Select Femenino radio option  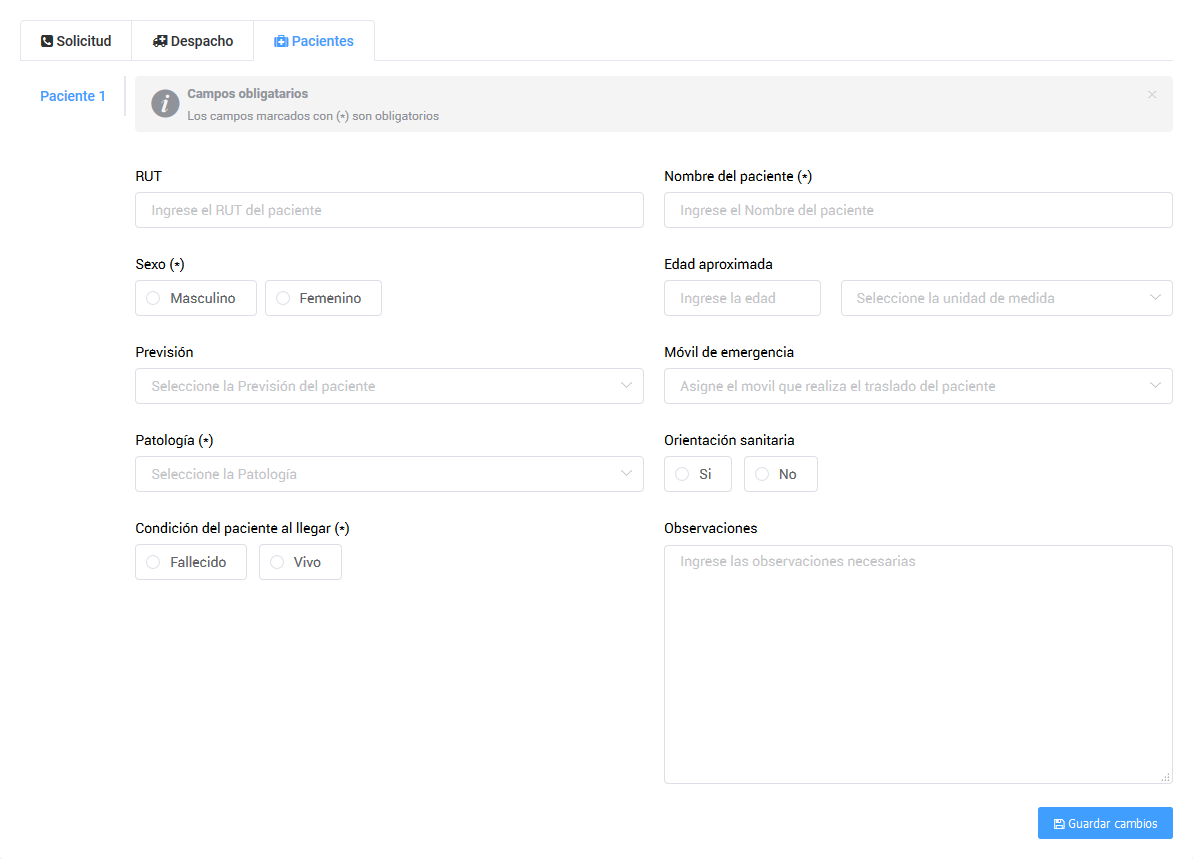(x=283, y=298)
